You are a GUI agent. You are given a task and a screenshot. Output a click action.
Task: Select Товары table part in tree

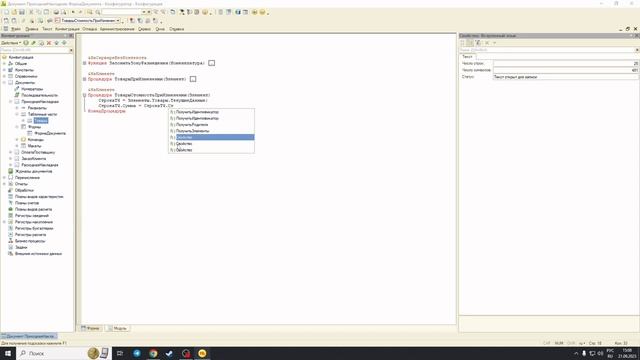[41, 120]
